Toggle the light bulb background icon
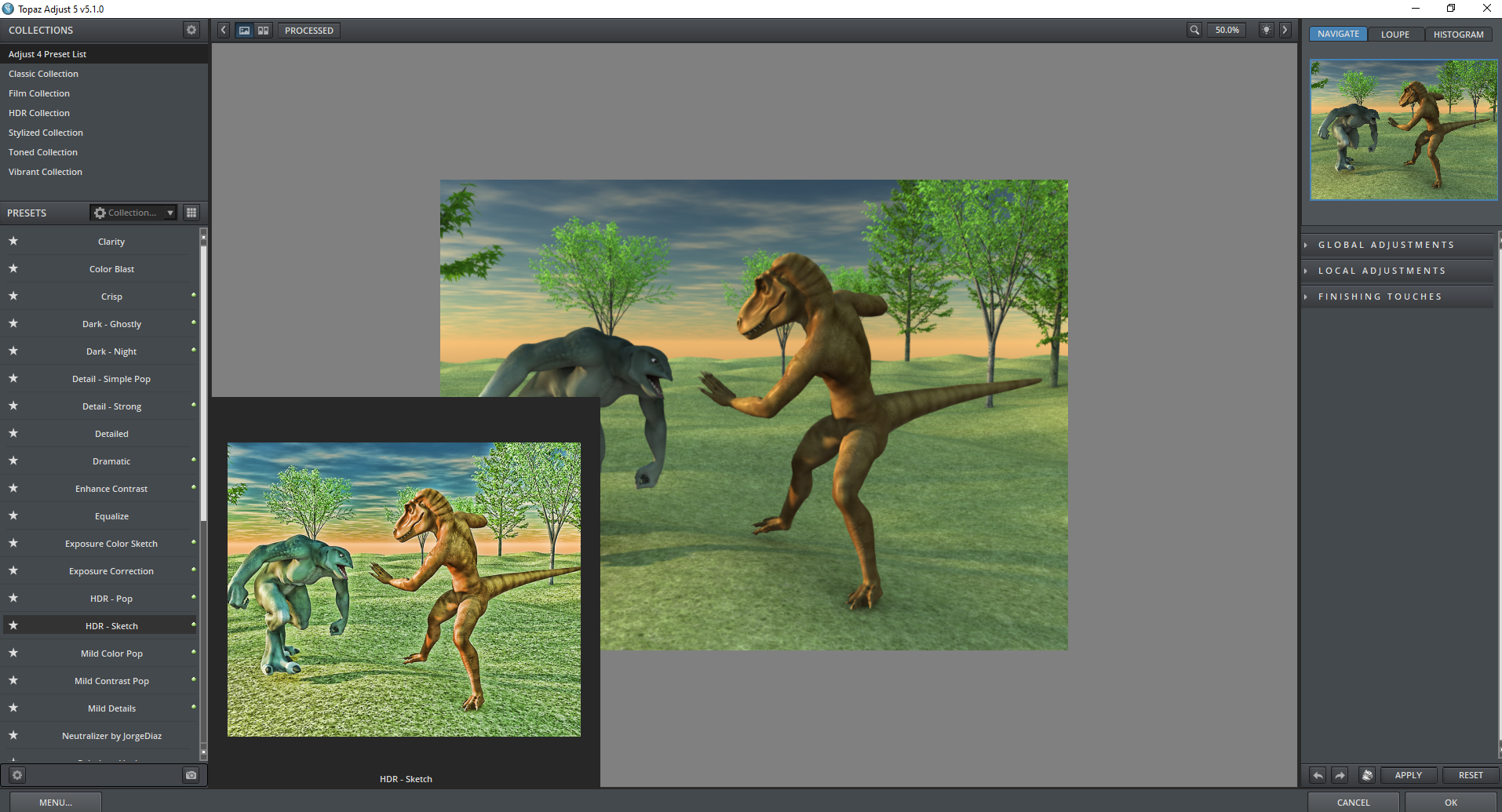Image resolution: width=1502 pixels, height=812 pixels. coord(1267,30)
